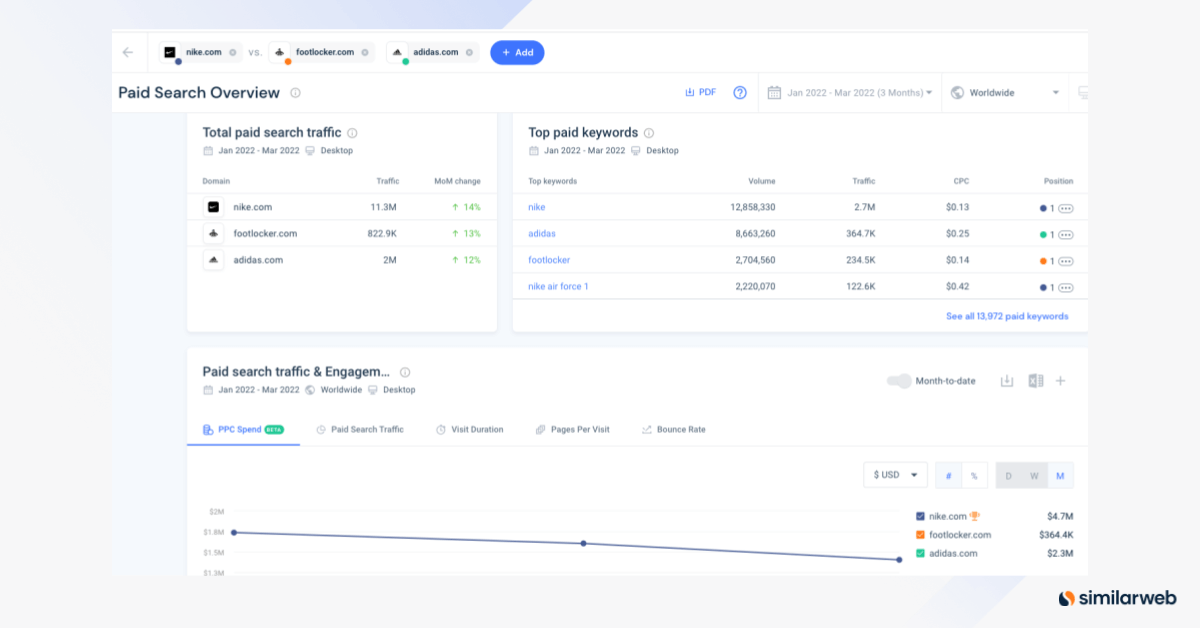Viewport: 1200px width, 628px height.
Task: Click the middle data point on the PPC chart
Action: [x=584, y=543]
